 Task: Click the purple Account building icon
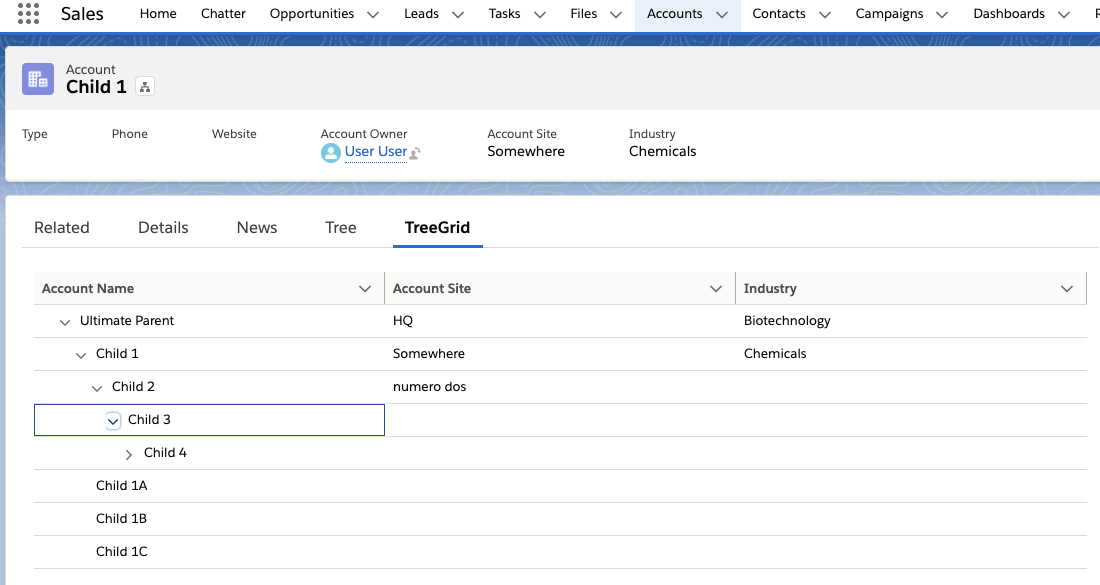[x=38, y=79]
